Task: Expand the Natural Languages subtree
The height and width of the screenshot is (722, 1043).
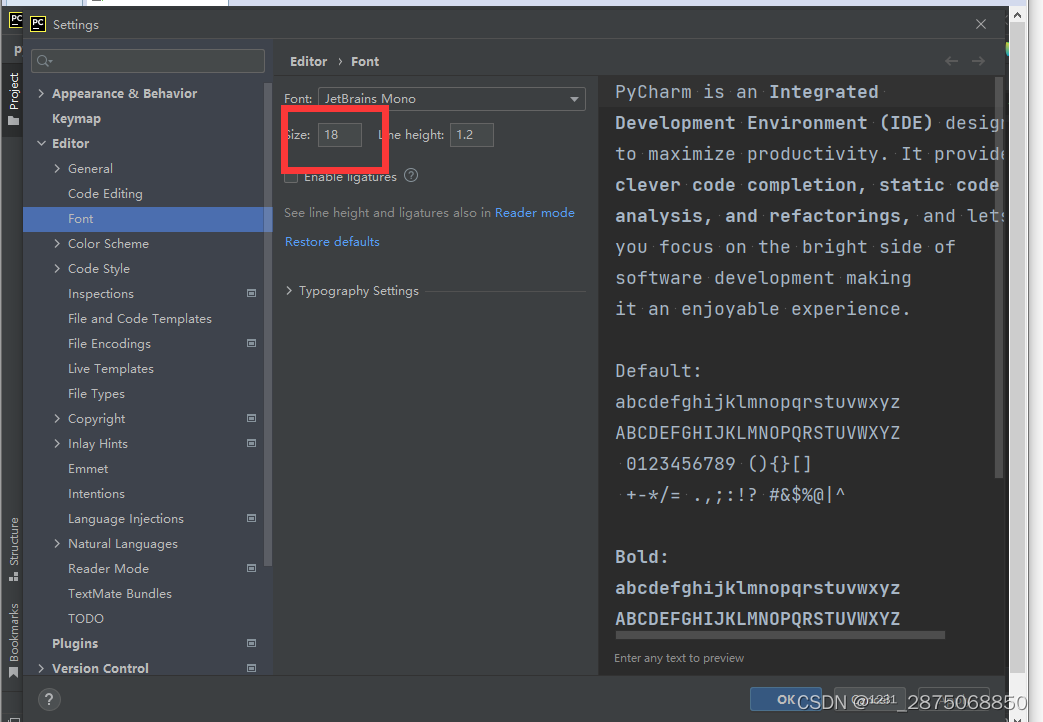Action: coord(57,544)
